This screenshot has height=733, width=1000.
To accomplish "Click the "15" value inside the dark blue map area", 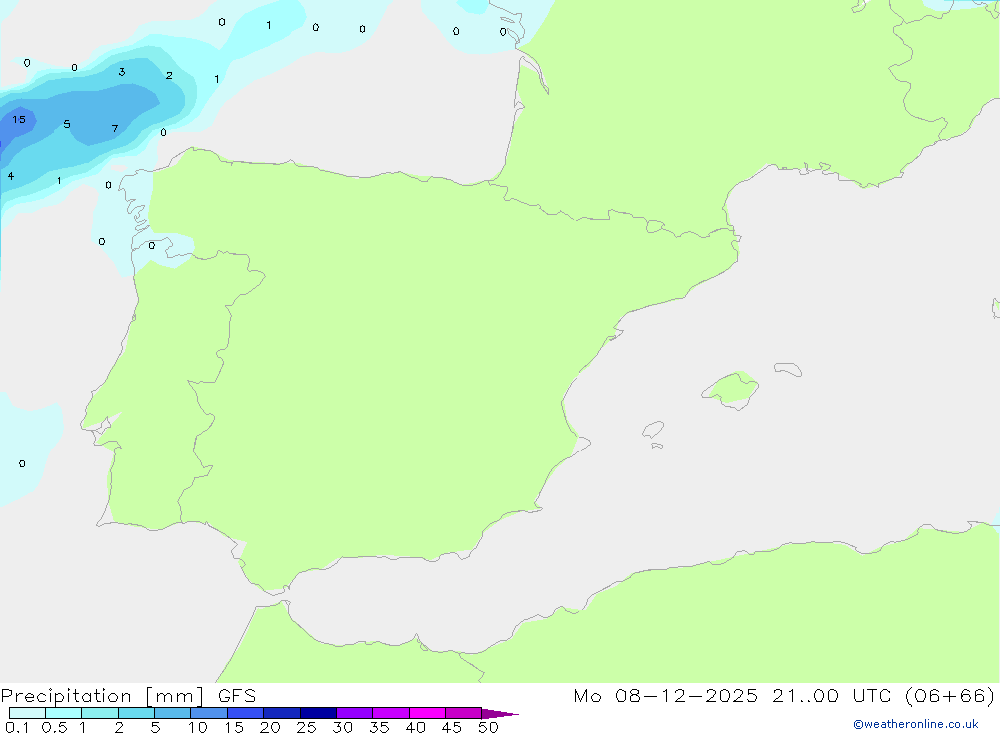I will 19,119.
